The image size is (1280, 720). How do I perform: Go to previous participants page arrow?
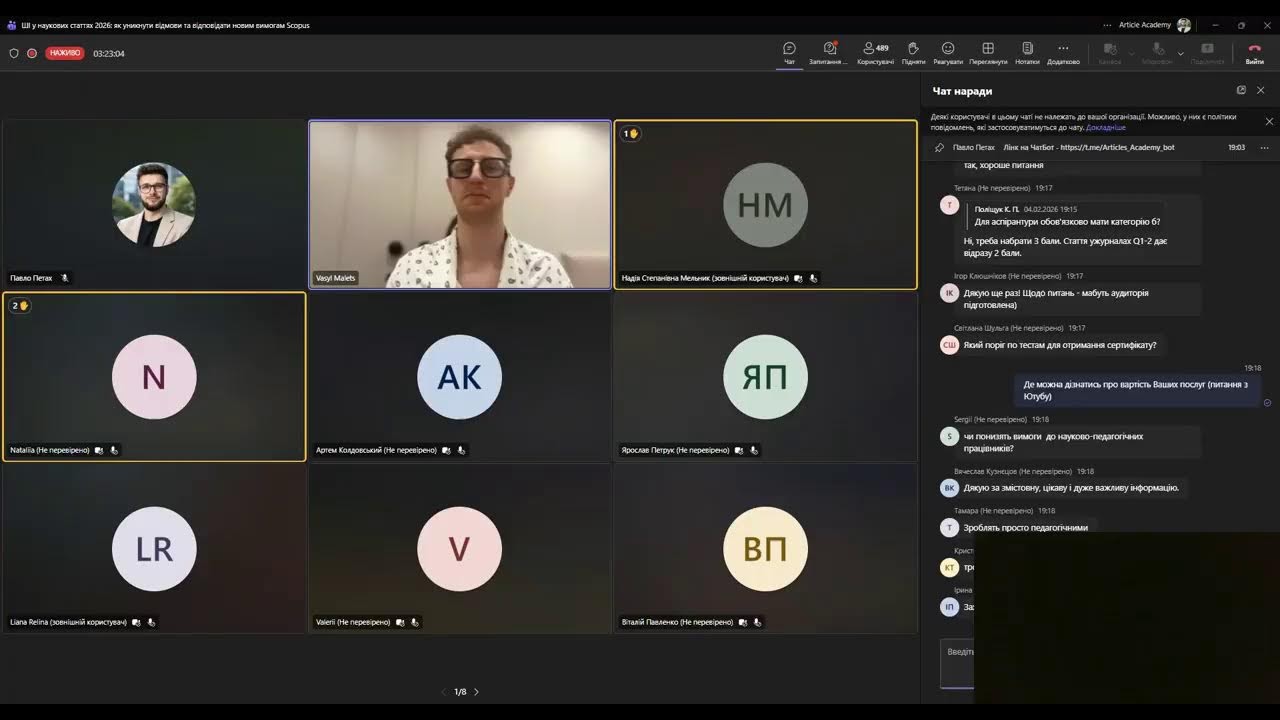click(444, 692)
